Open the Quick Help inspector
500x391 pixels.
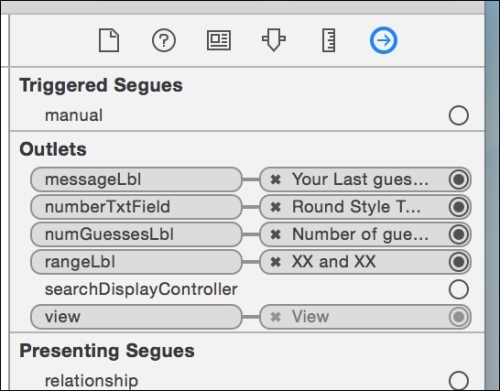[x=164, y=40]
